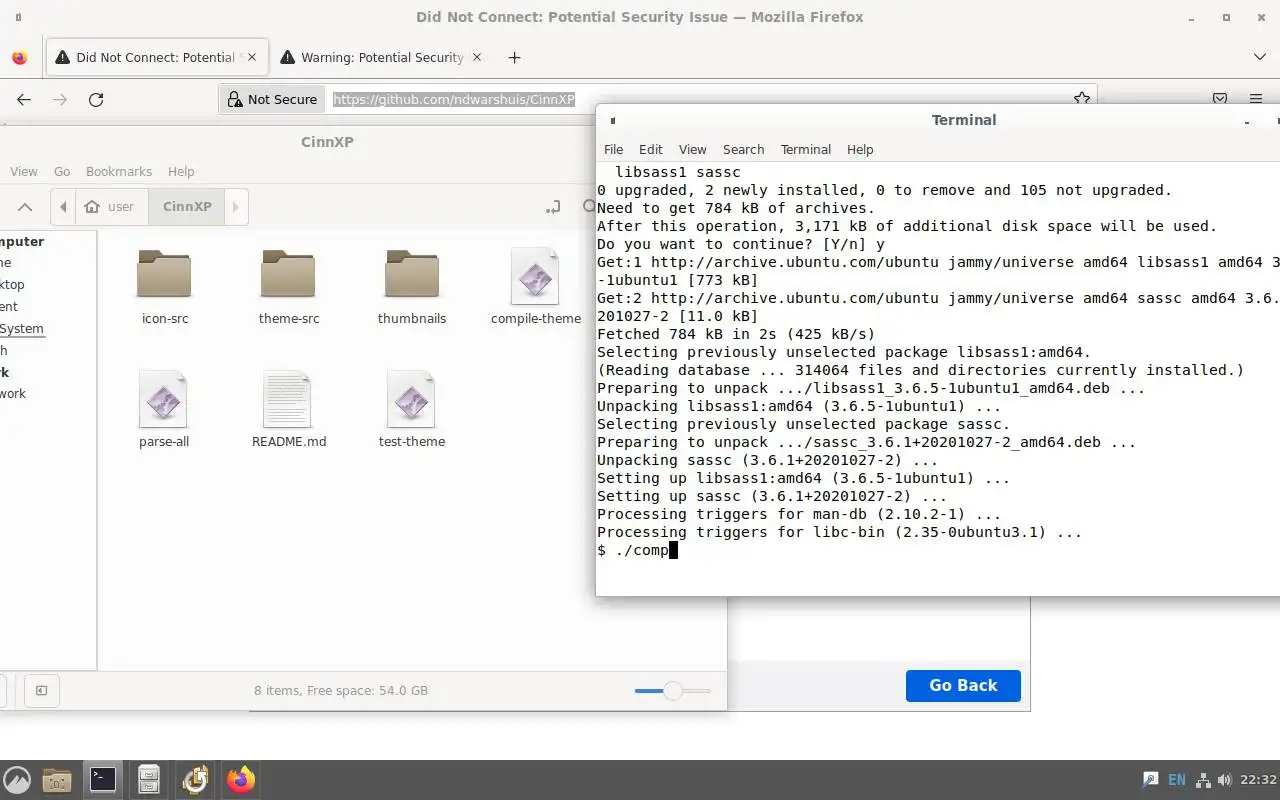Image resolution: width=1280 pixels, height=800 pixels.
Task: Toggle location entry icon in file manager
Action: pos(553,207)
